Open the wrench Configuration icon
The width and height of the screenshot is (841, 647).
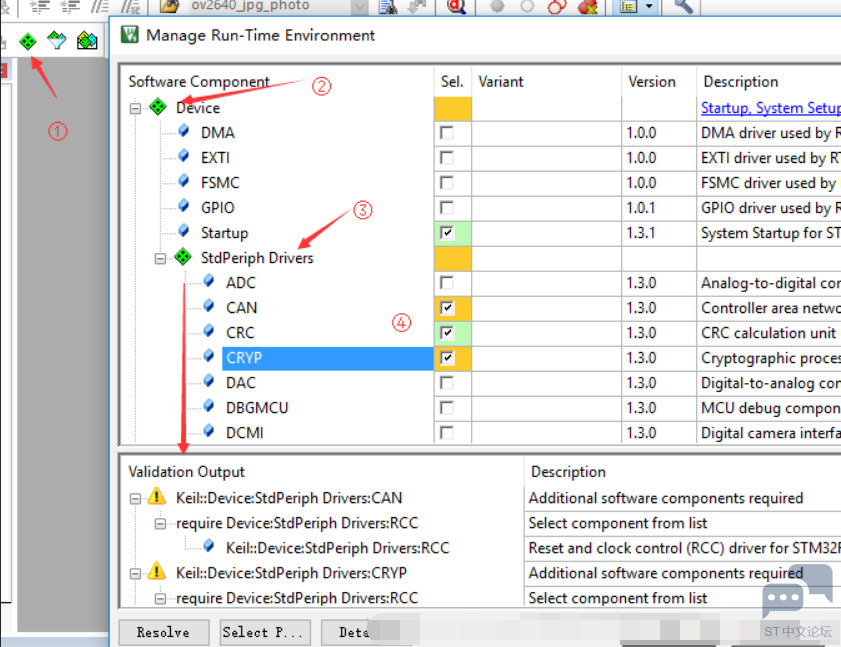coord(683,6)
